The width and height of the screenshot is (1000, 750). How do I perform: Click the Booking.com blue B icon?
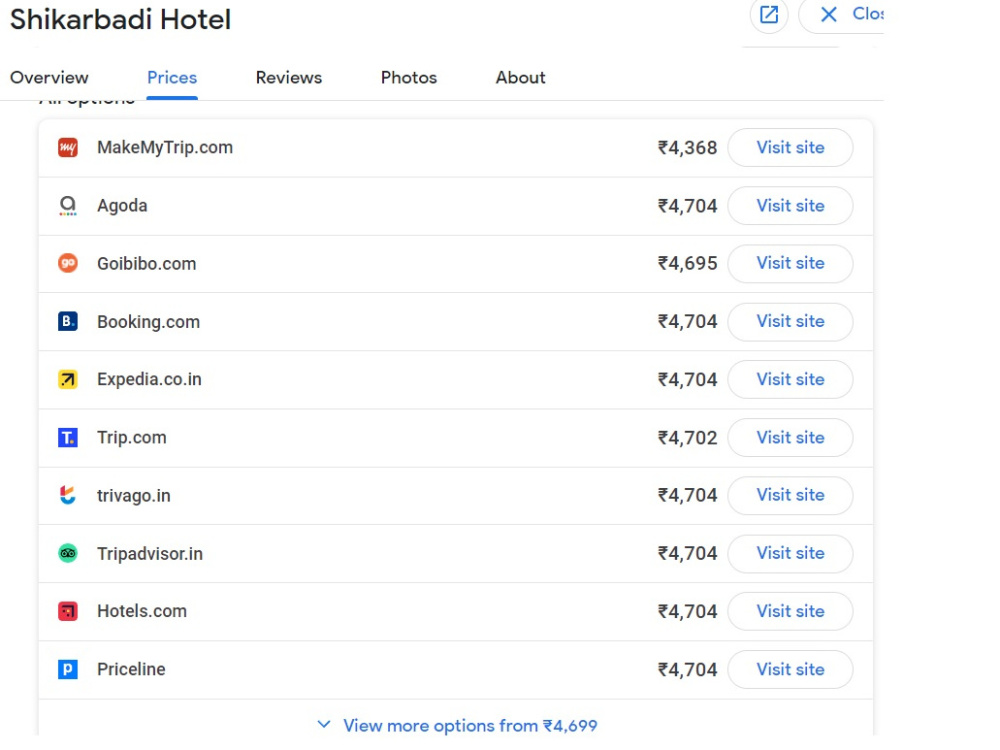68,321
